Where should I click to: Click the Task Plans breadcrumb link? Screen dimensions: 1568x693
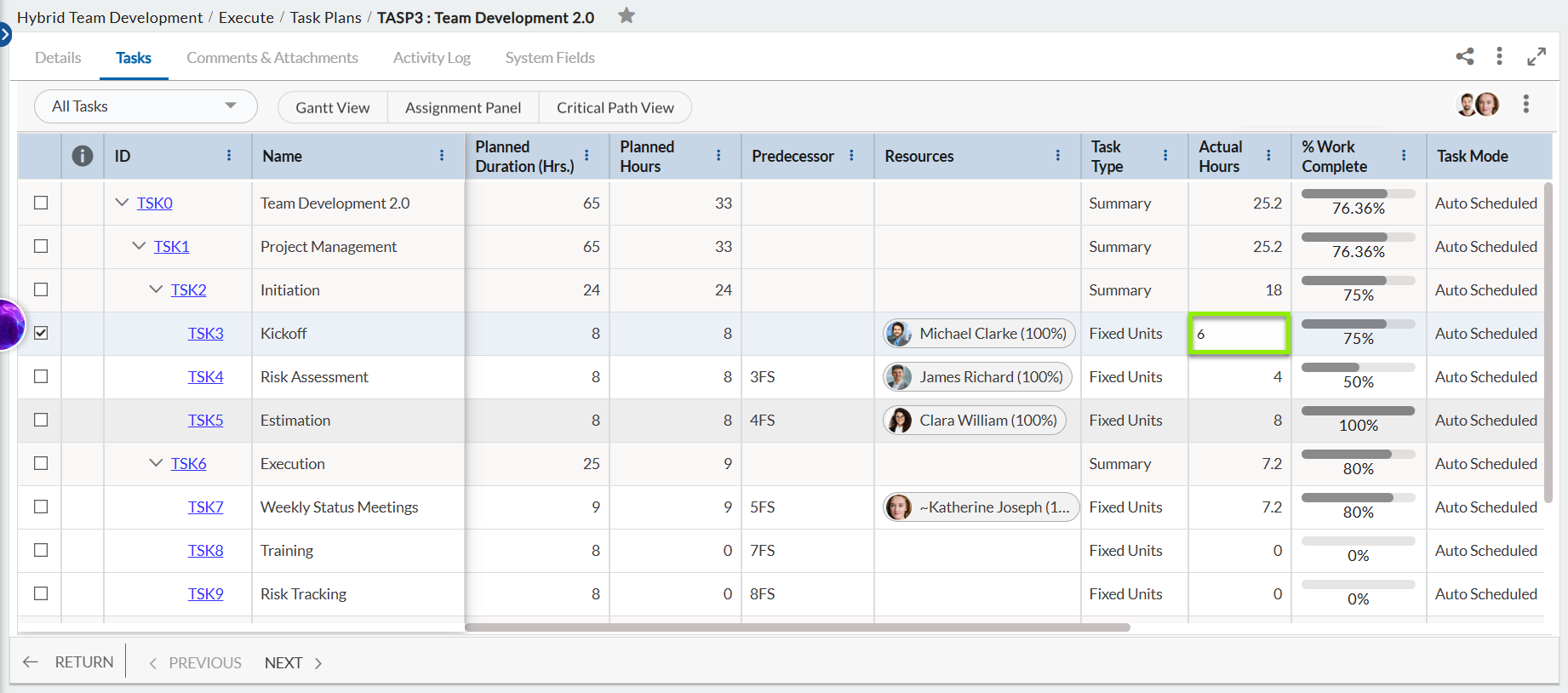(325, 17)
